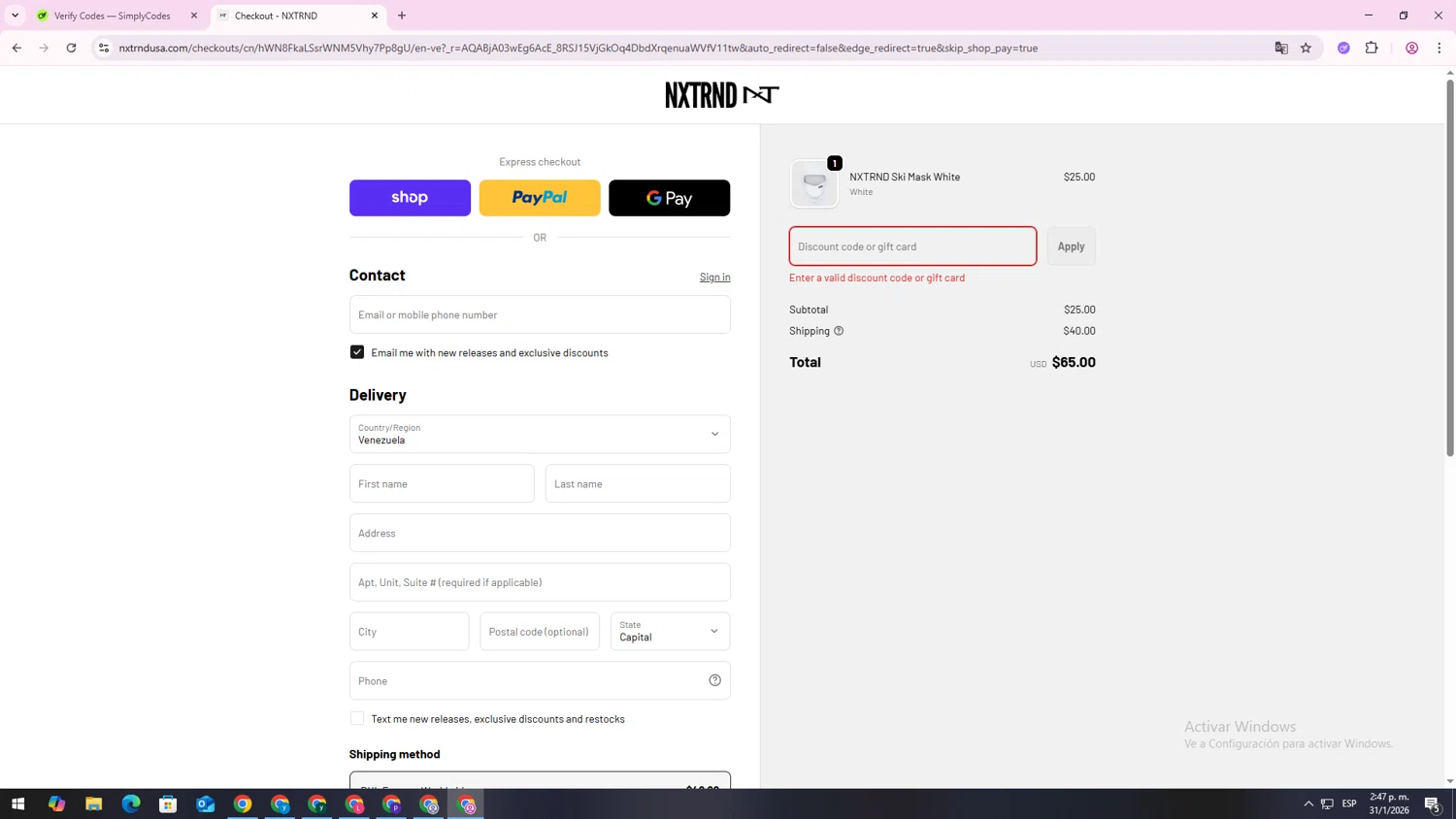The height and width of the screenshot is (819, 1456).
Task: Open File Explorer from the taskbar
Action: pos(93,803)
